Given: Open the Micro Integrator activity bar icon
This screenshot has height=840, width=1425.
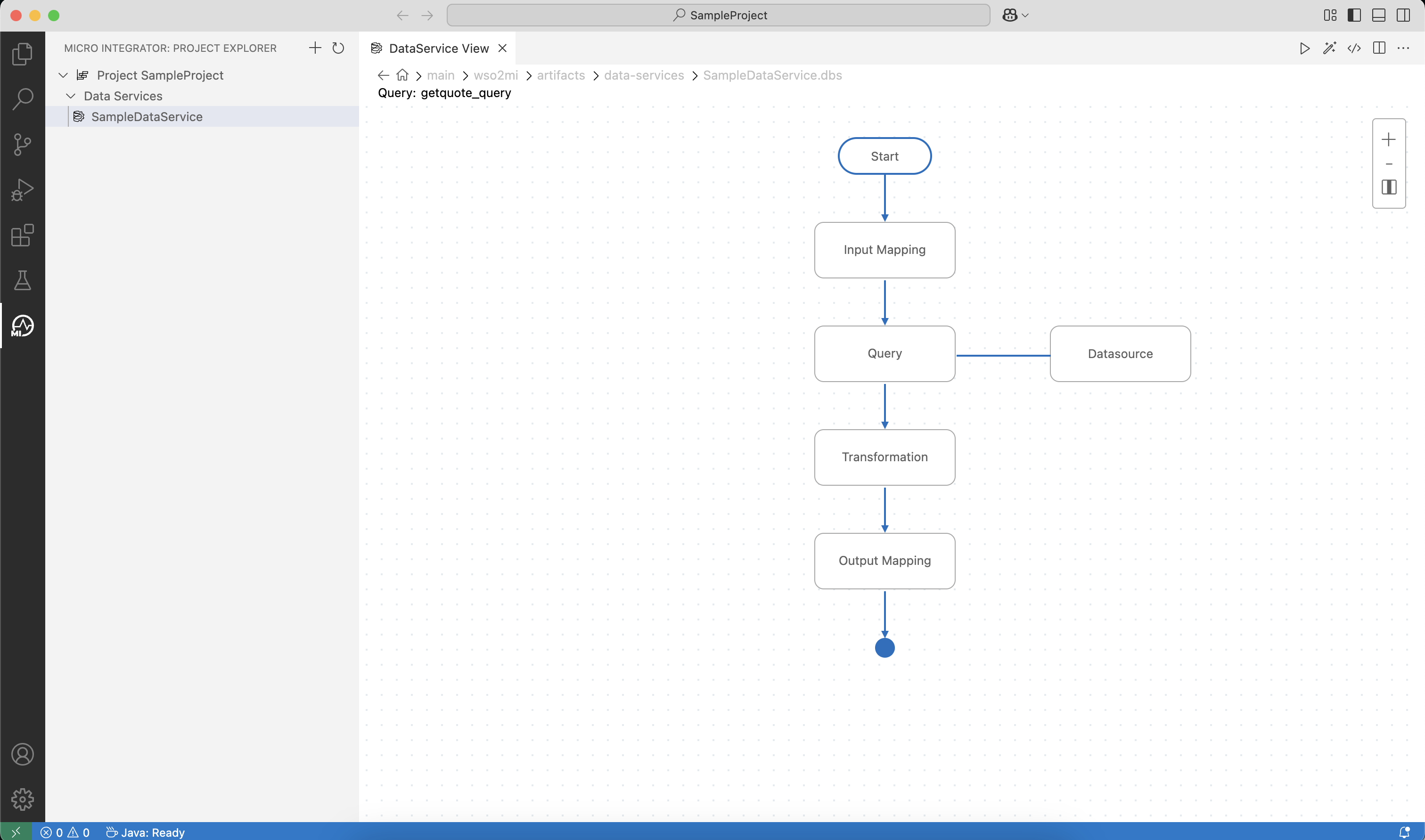Looking at the screenshot, I should tap(22, 326).
